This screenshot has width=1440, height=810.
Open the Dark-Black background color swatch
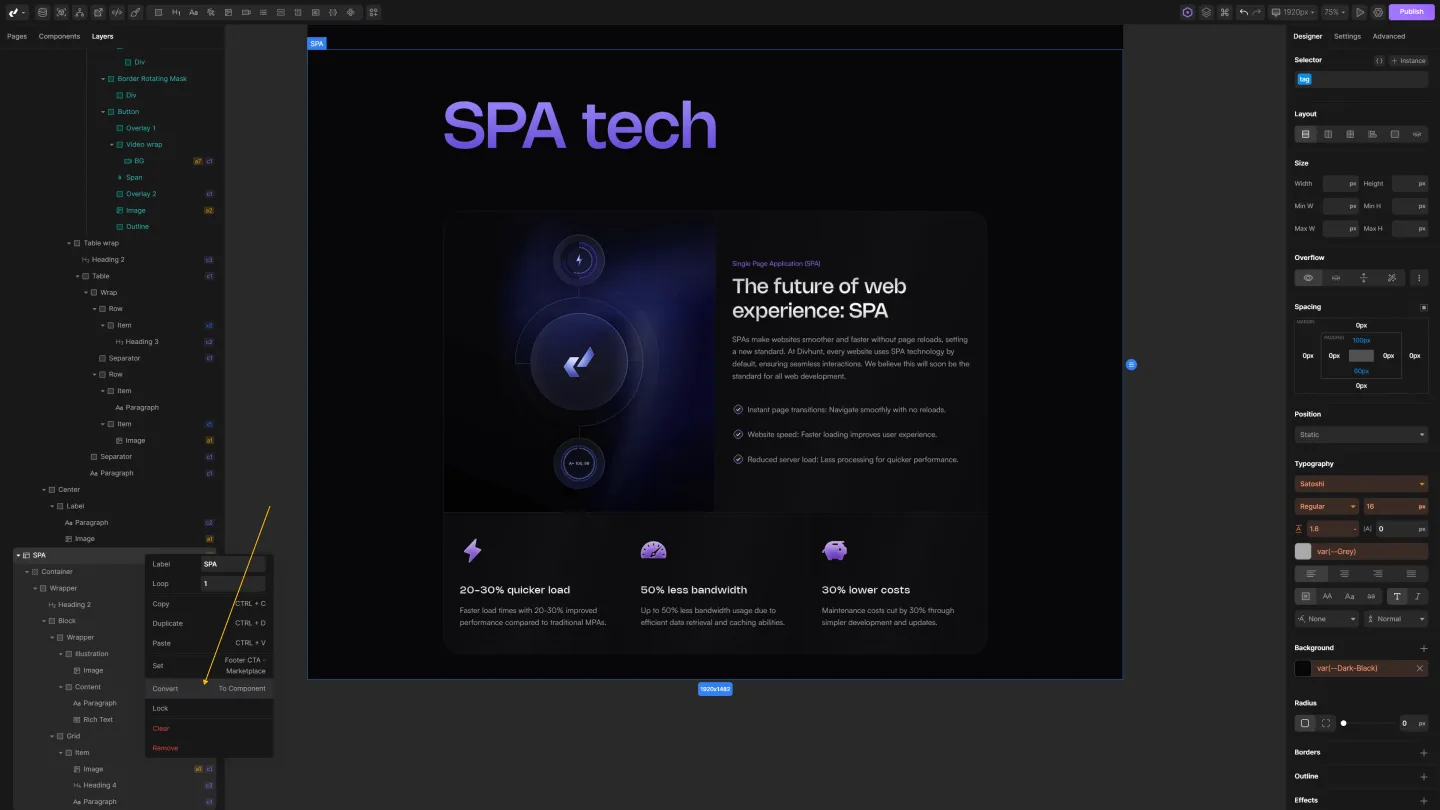click(1303, 668)
